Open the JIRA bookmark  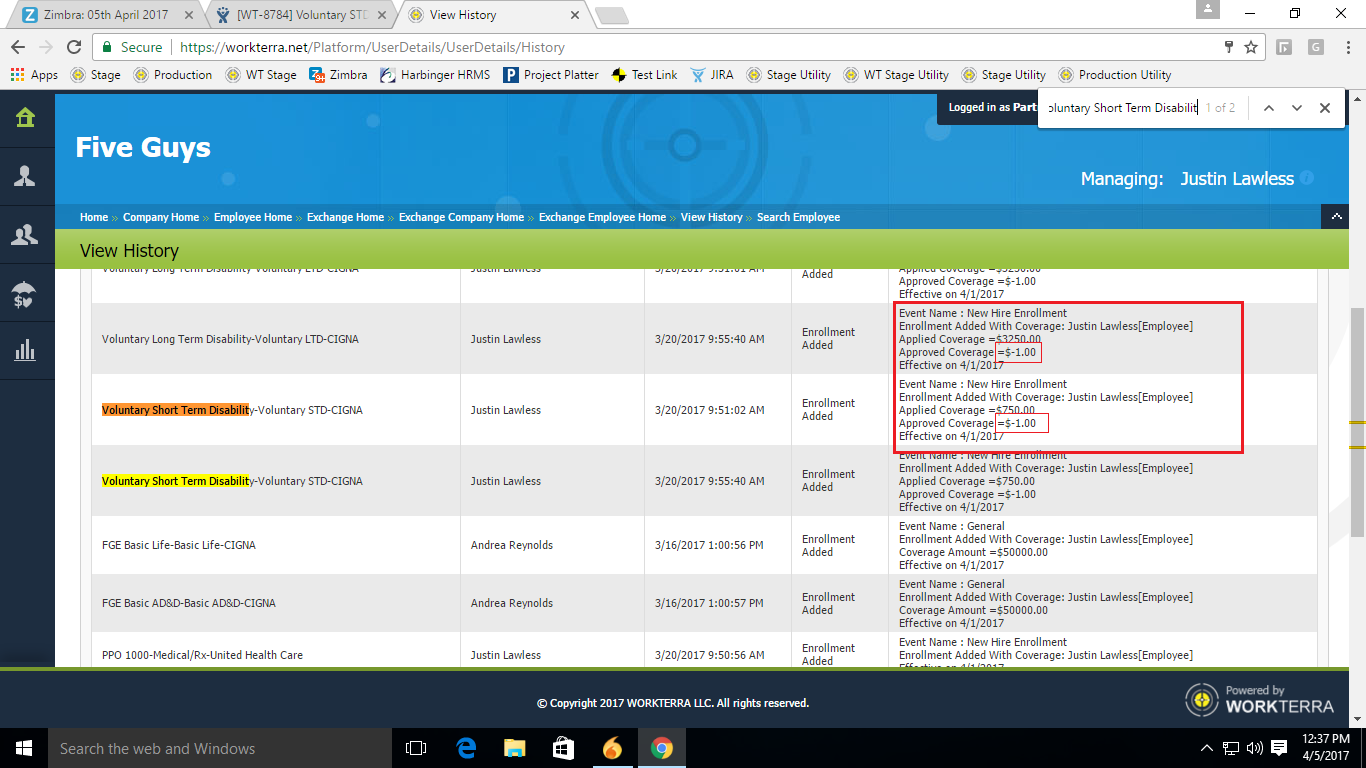point(711,75)
